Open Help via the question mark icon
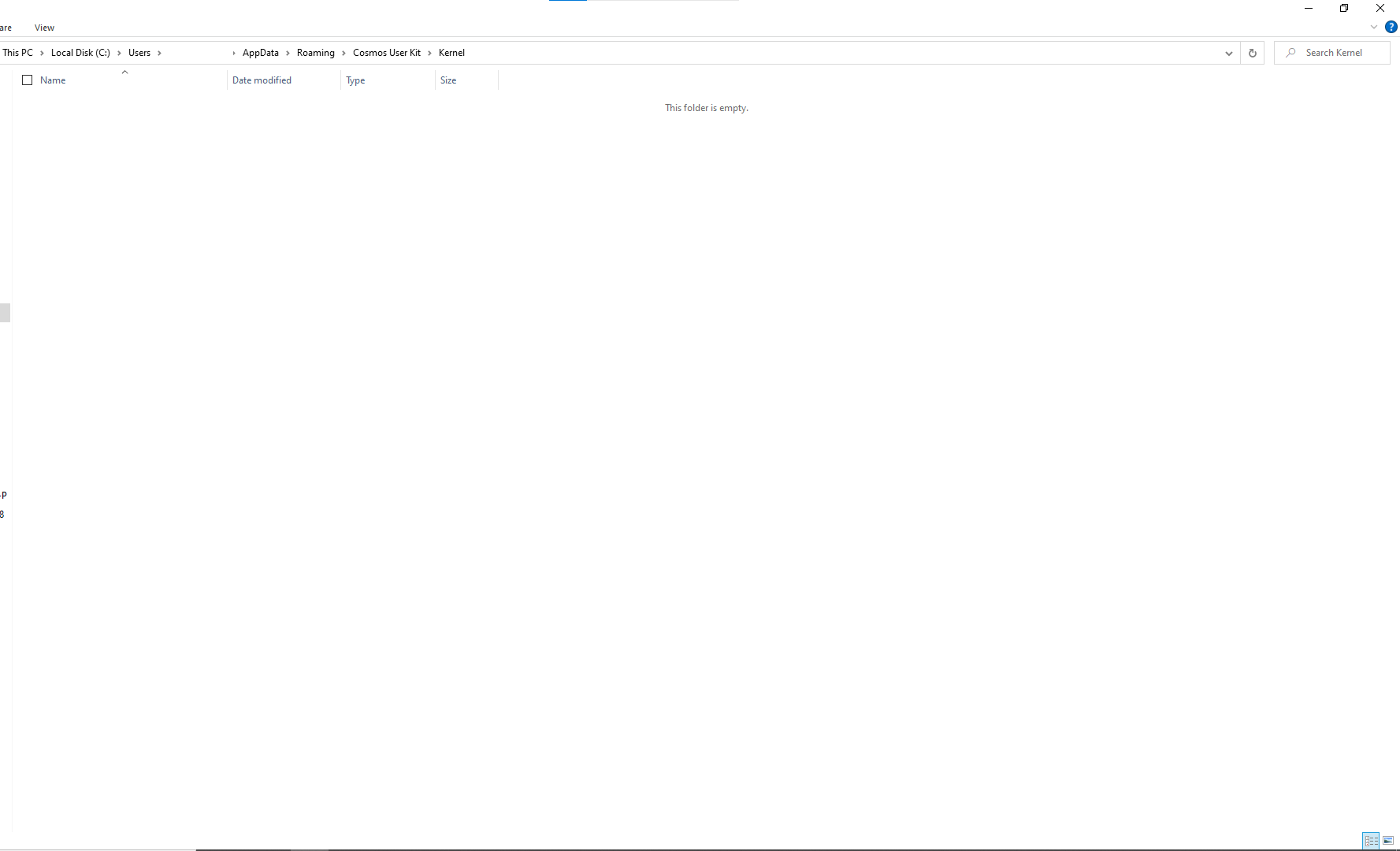This screenshot has width=1400, height=851. pyautogui.click(x=1390, y=27)
